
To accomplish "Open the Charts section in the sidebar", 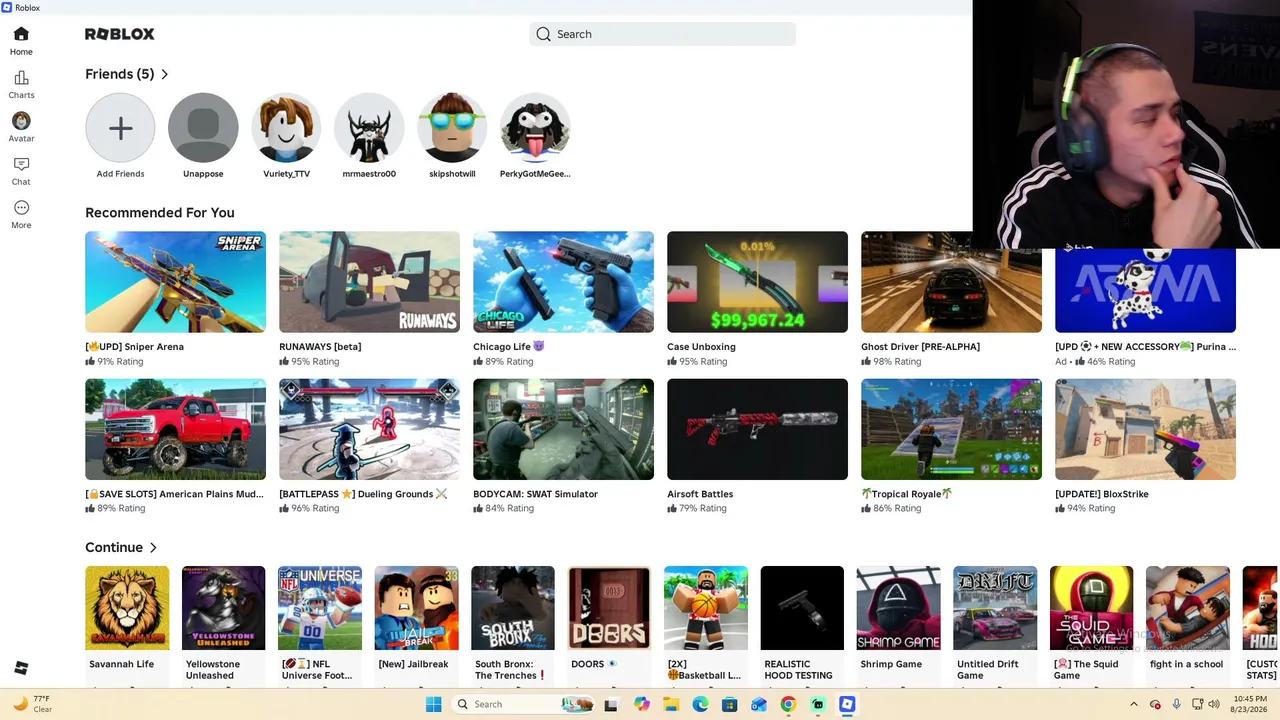I will pyautogui.click(x=21, y=85).
